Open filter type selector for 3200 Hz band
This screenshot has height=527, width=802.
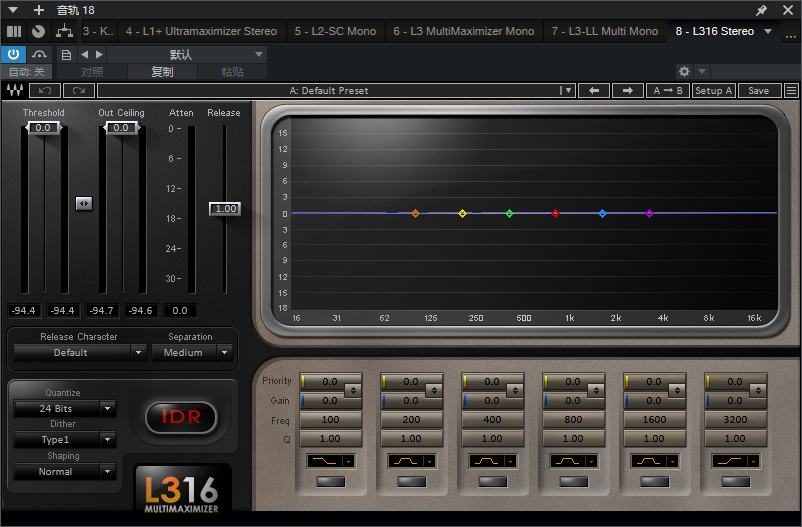point(736,462)
